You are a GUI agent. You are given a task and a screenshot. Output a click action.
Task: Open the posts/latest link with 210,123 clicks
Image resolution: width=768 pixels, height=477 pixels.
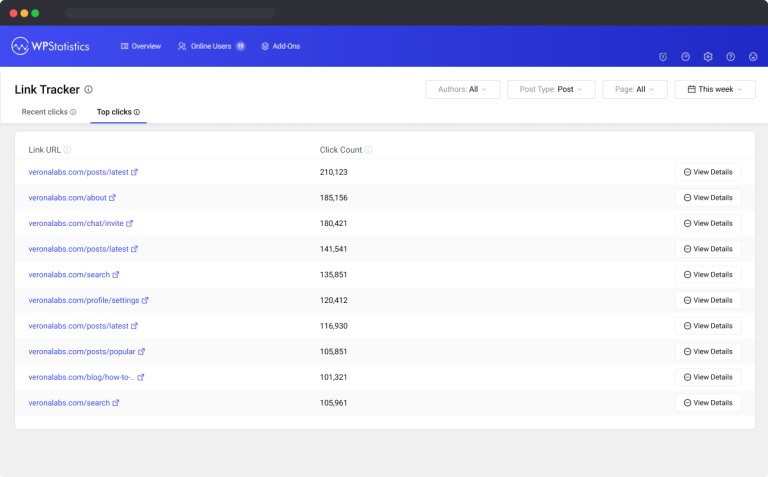pos(78,172)
